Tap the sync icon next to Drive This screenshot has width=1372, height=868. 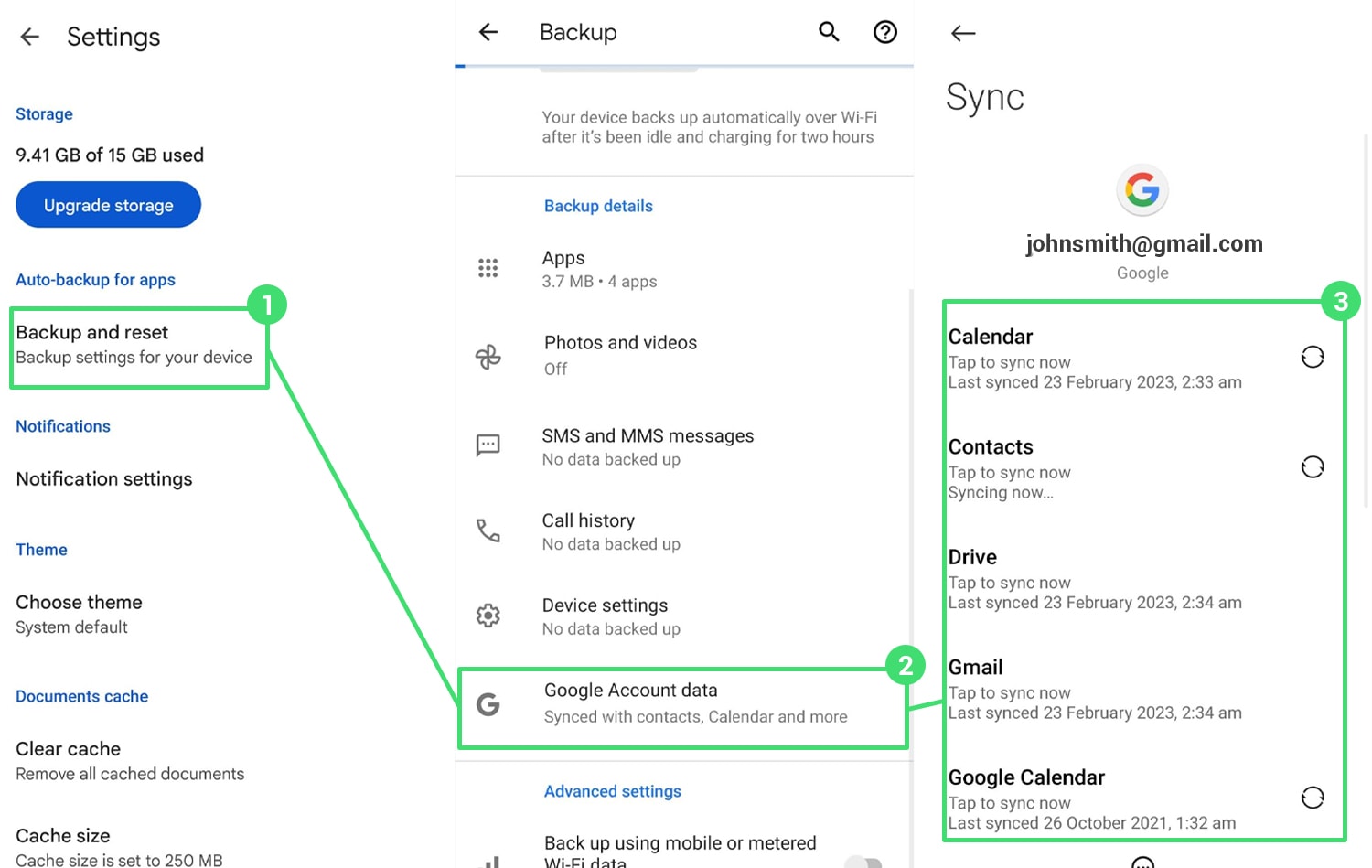pos(1313,577)
